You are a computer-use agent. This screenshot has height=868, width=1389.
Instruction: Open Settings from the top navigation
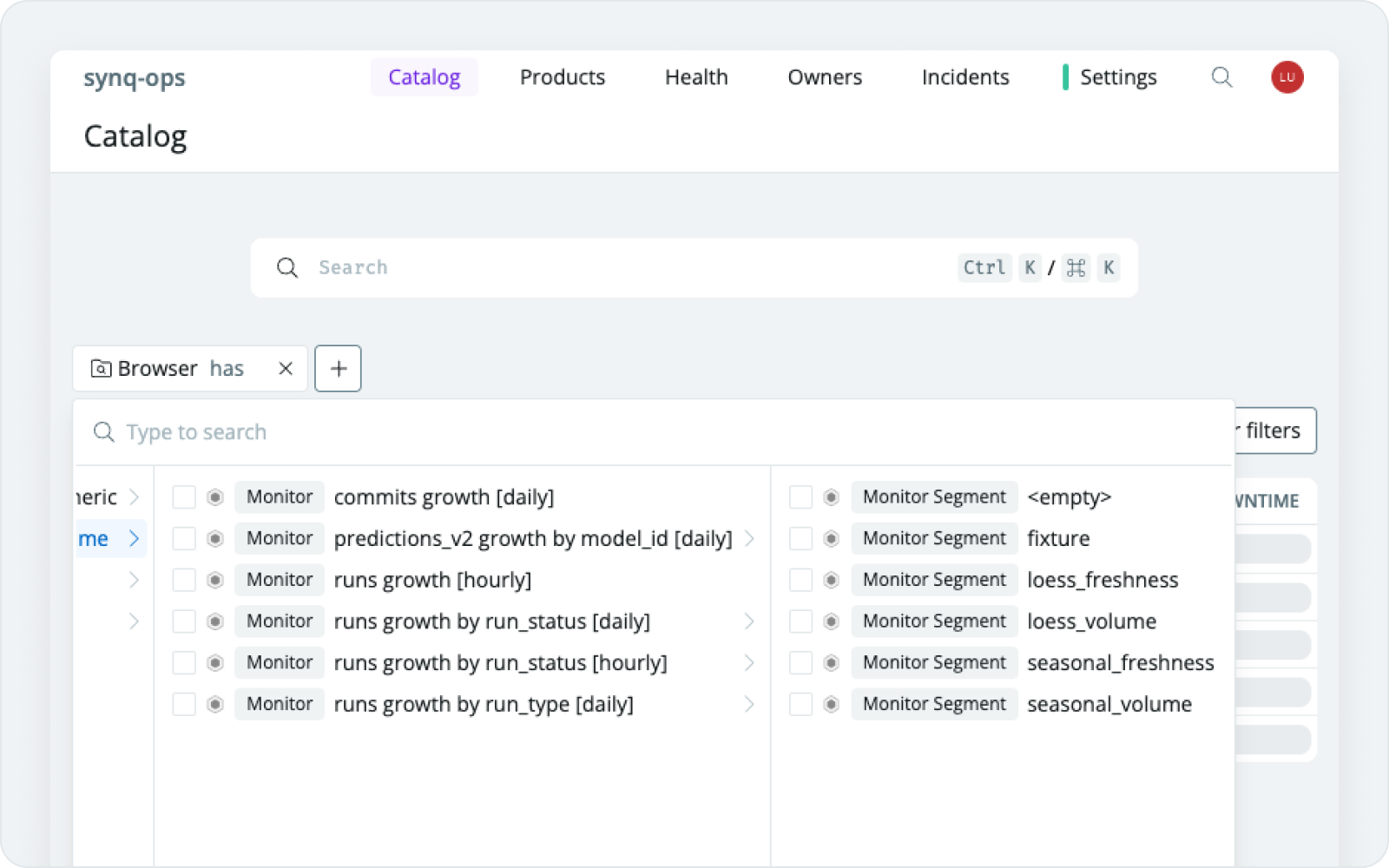(x=1118, y=77)
